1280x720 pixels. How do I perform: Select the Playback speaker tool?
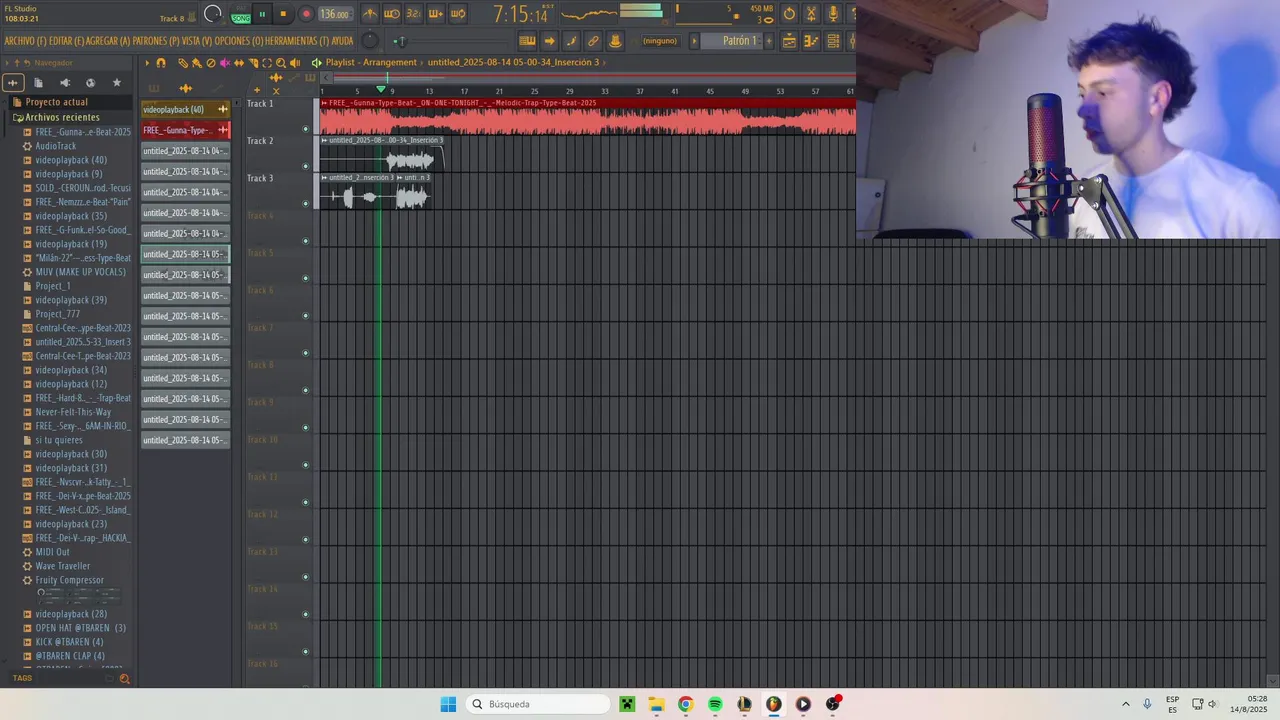pos(295,62)
